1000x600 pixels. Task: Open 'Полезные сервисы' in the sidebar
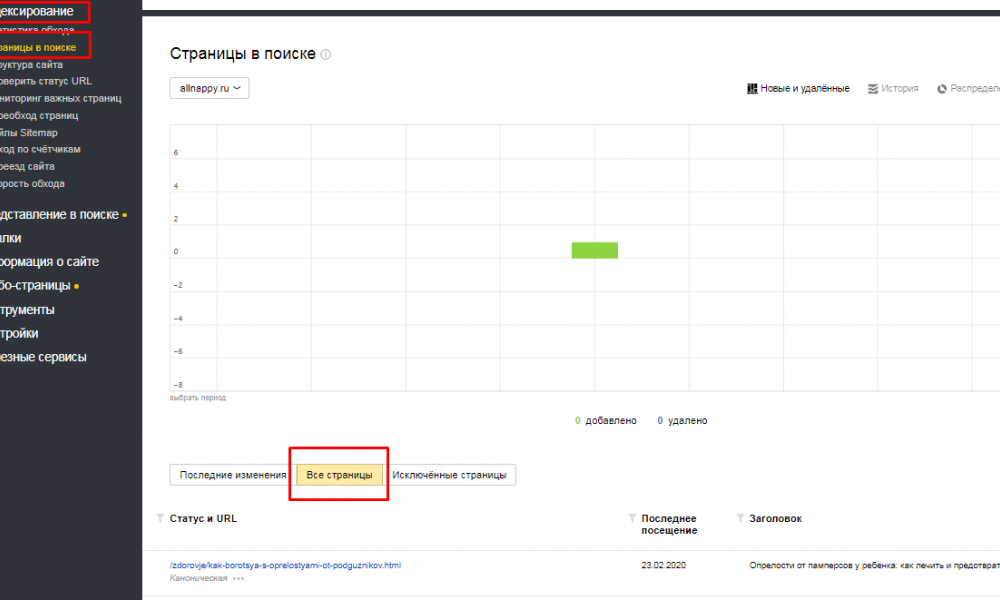(x=43, y=357)
